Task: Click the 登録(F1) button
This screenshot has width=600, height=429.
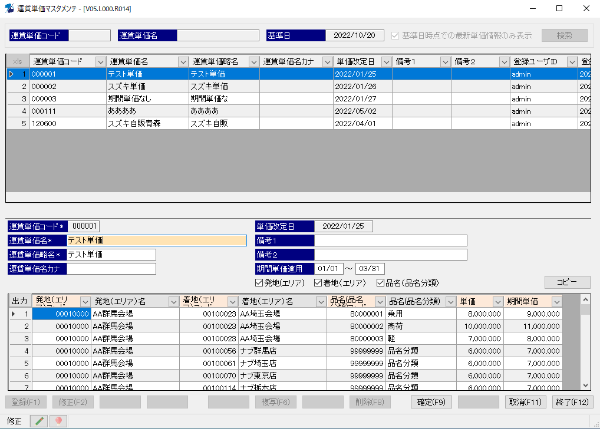Action: click(x=26, y=402)
